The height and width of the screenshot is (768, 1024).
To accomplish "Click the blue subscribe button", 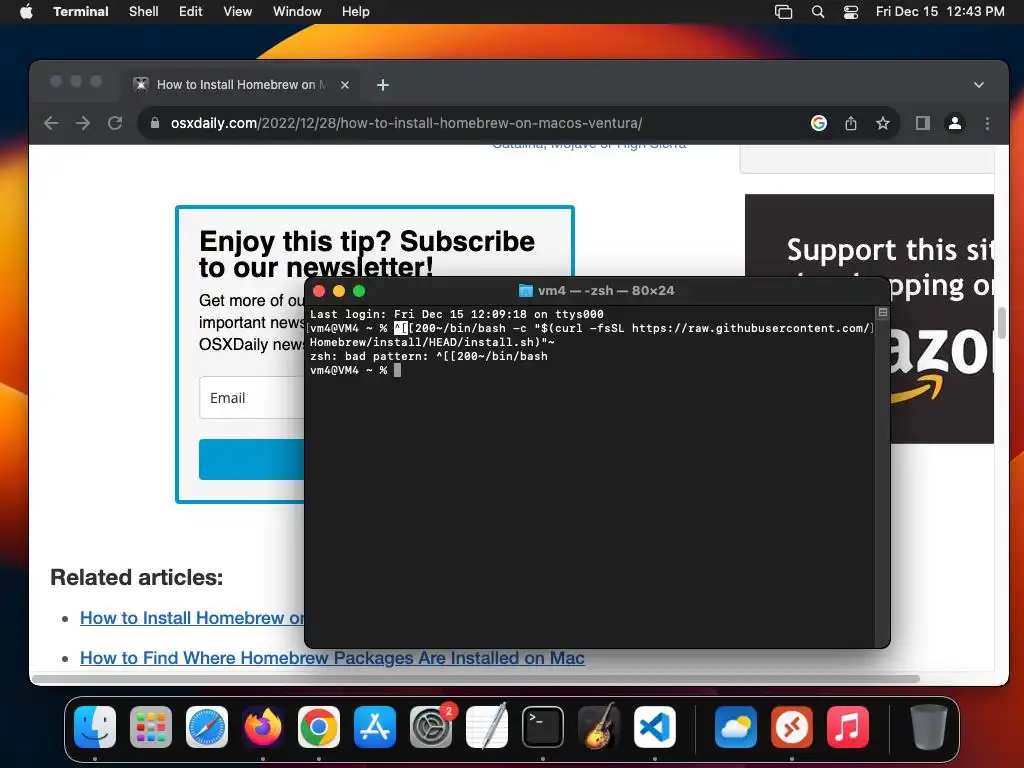I will [x=252, y=459].
